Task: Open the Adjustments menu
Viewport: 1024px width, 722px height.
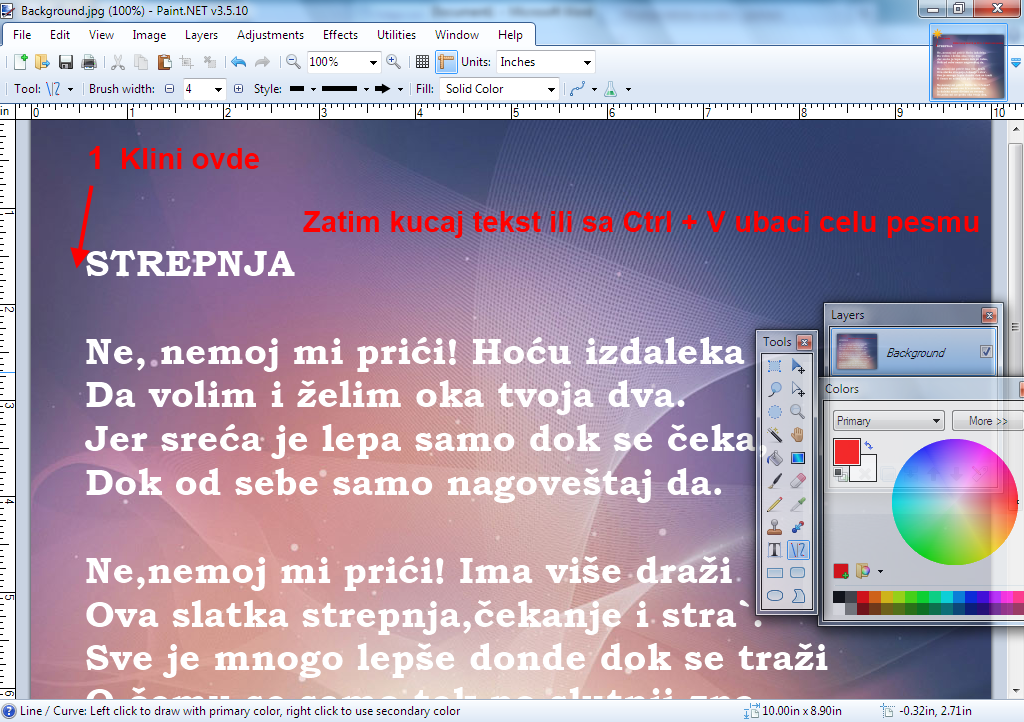Action: pyautogui.click(x=270, y=35)
